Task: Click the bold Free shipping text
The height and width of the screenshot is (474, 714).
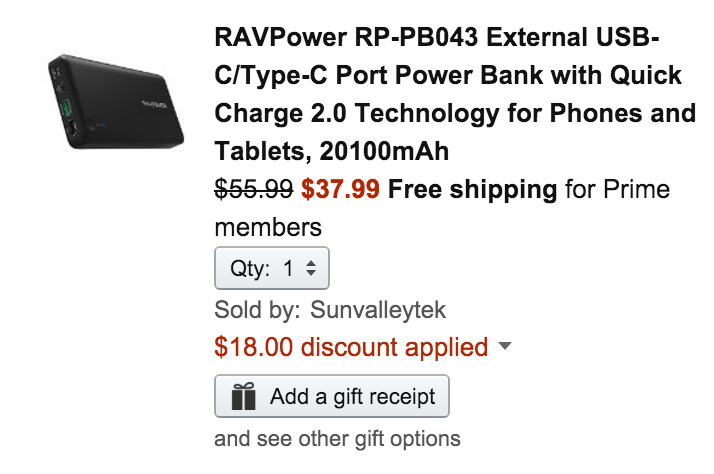Action: coord(472,188)
